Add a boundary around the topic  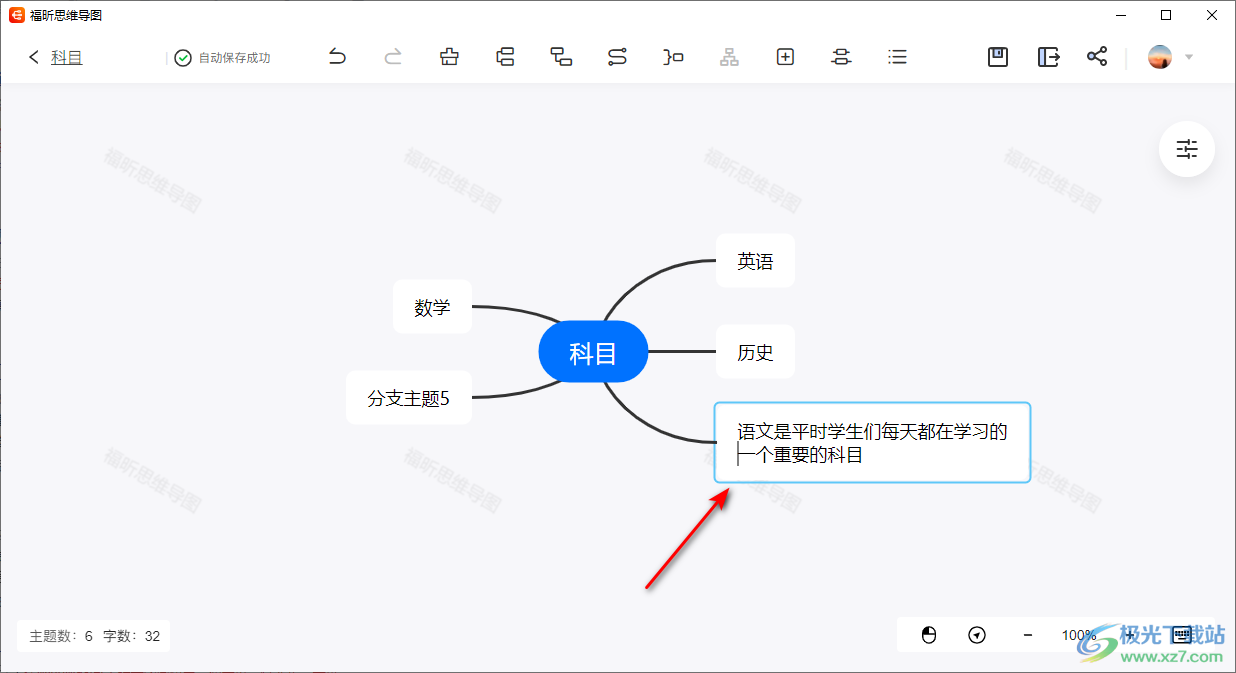[x=842, y=57]
